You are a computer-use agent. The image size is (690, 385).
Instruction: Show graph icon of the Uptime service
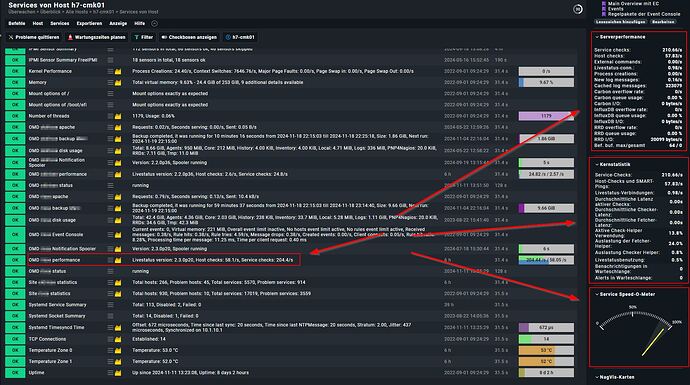pyautogui.click(x=118, y=373)
